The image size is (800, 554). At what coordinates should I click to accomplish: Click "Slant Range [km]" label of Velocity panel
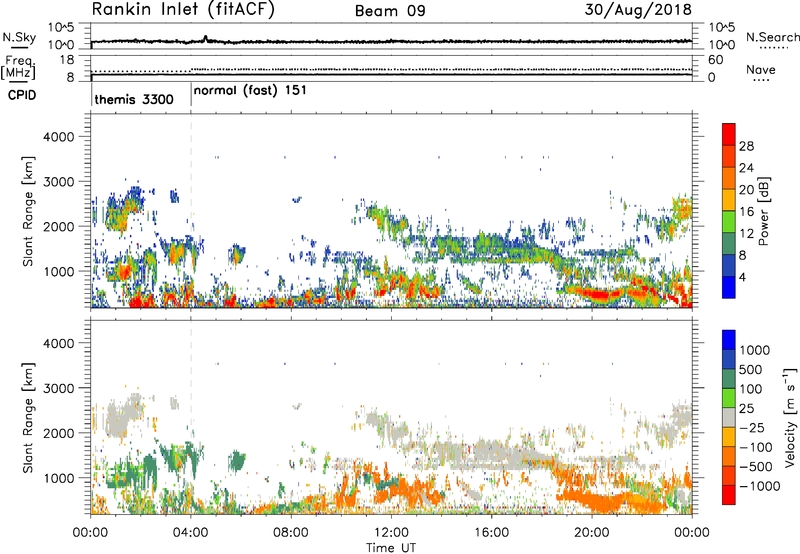[28, 418]
